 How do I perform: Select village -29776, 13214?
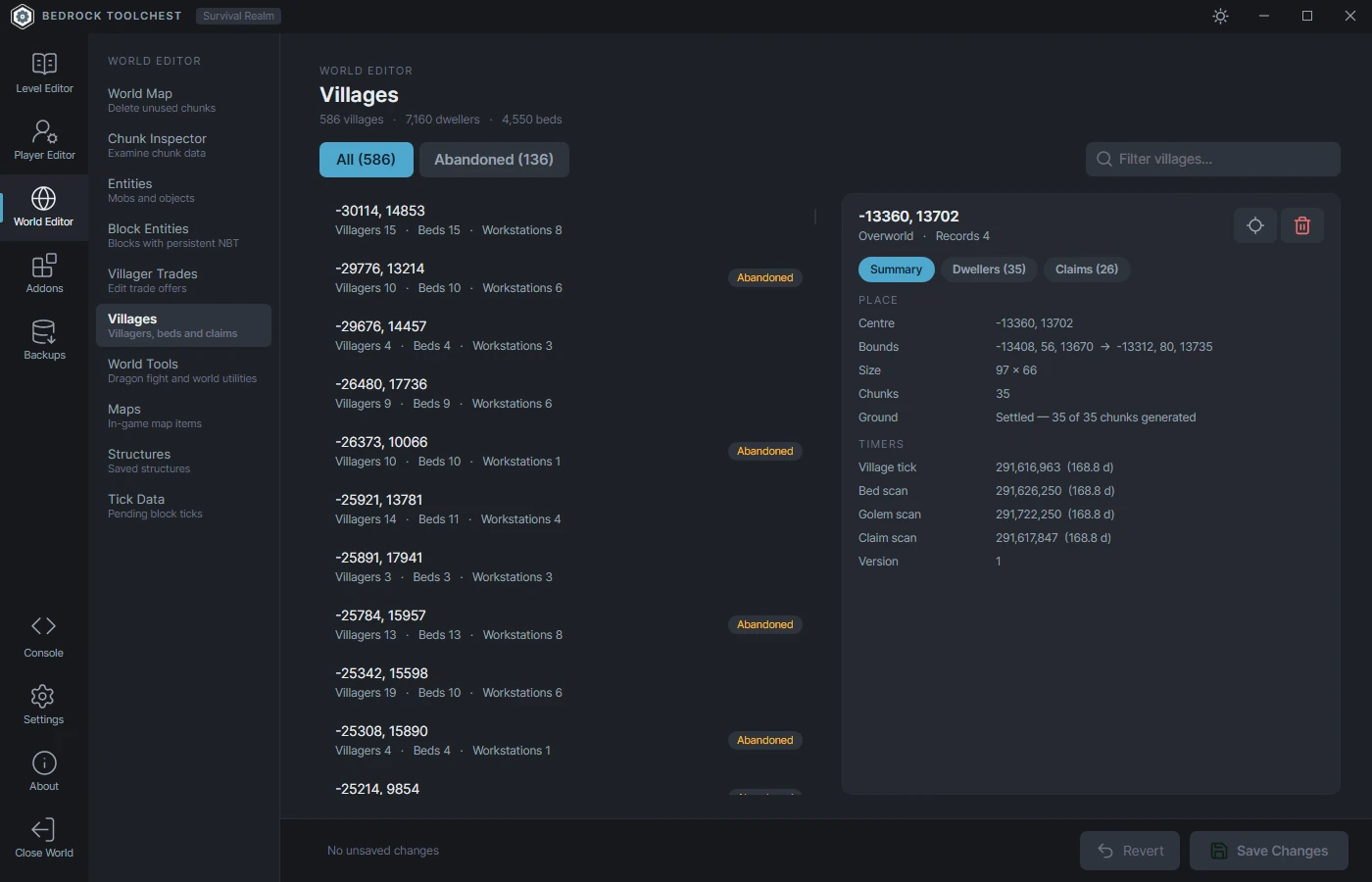pos(564,277)
